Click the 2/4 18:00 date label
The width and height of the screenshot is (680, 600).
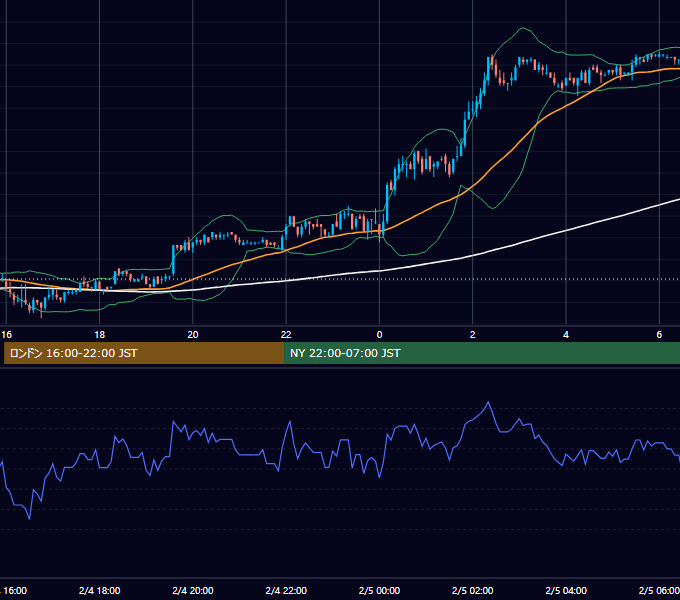(100, 590)
